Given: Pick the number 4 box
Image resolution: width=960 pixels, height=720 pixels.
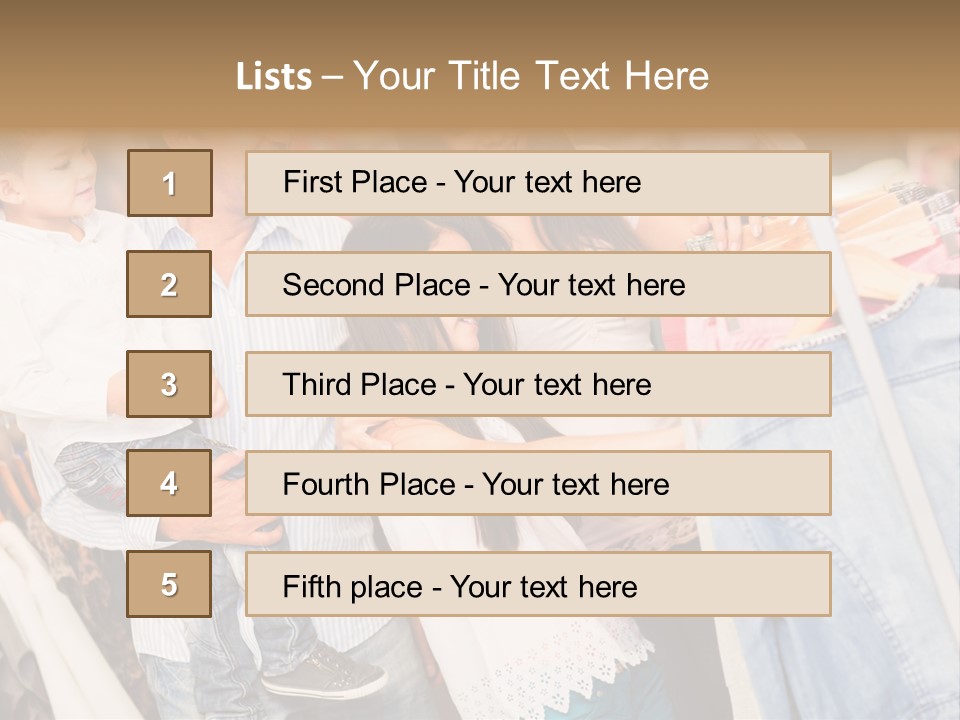Looking at the screenshot, I should pos(169,483).
